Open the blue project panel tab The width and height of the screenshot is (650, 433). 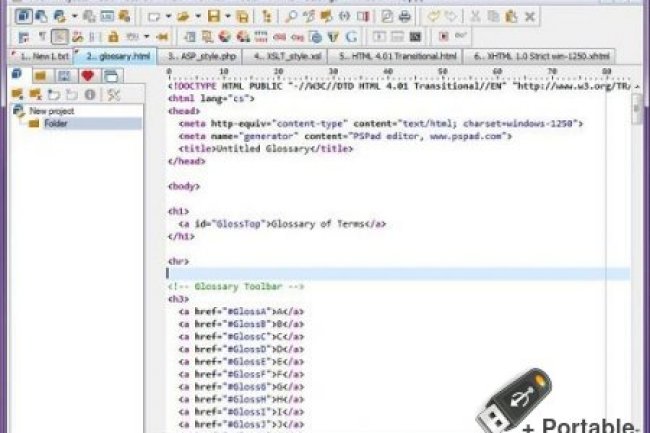19,75
